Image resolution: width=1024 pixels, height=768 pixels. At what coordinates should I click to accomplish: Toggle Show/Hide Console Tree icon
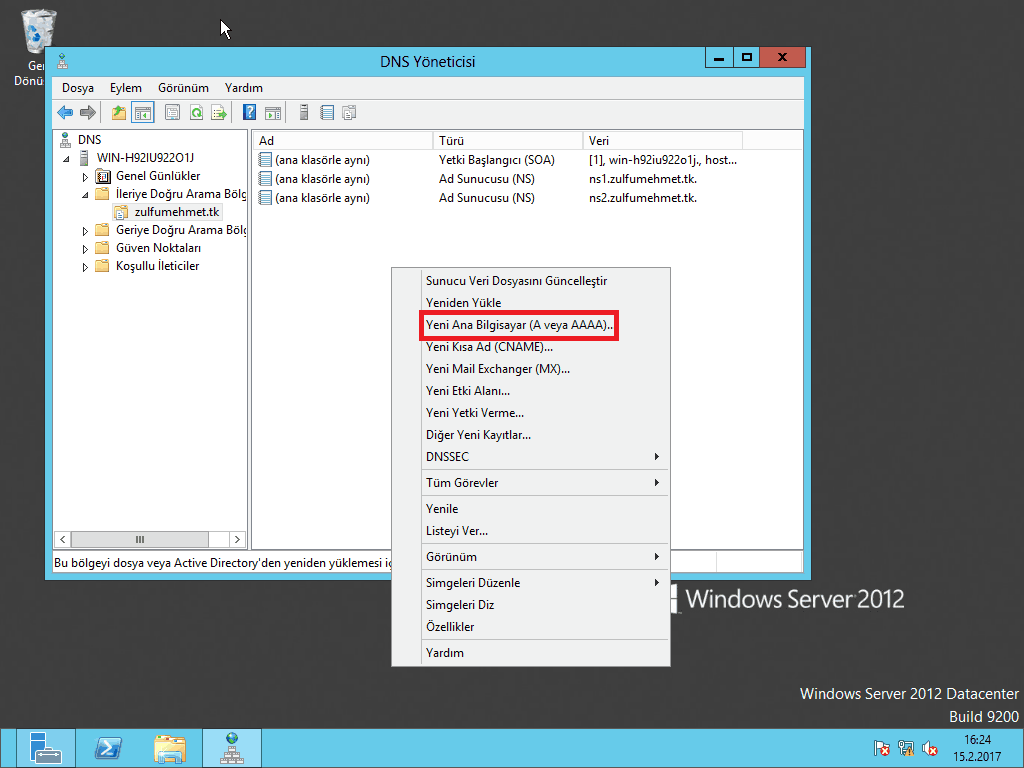[x=142, y=113]
